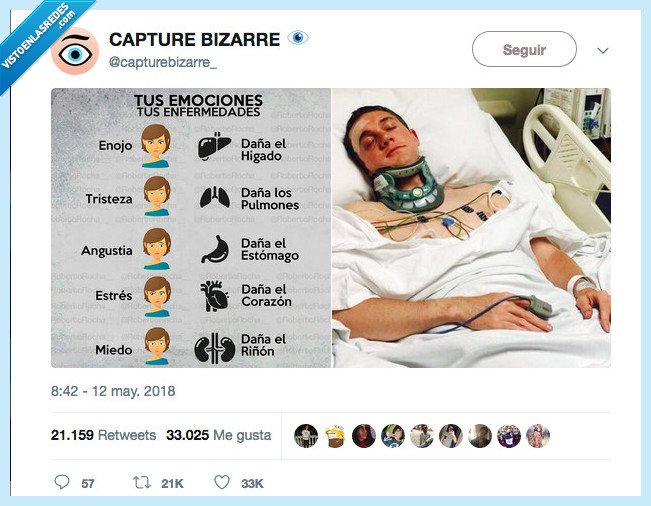
Task: Open the 8:42 - 12 may. 2018 timestamp
Action: pyautogui.click(x=113, y=391)
